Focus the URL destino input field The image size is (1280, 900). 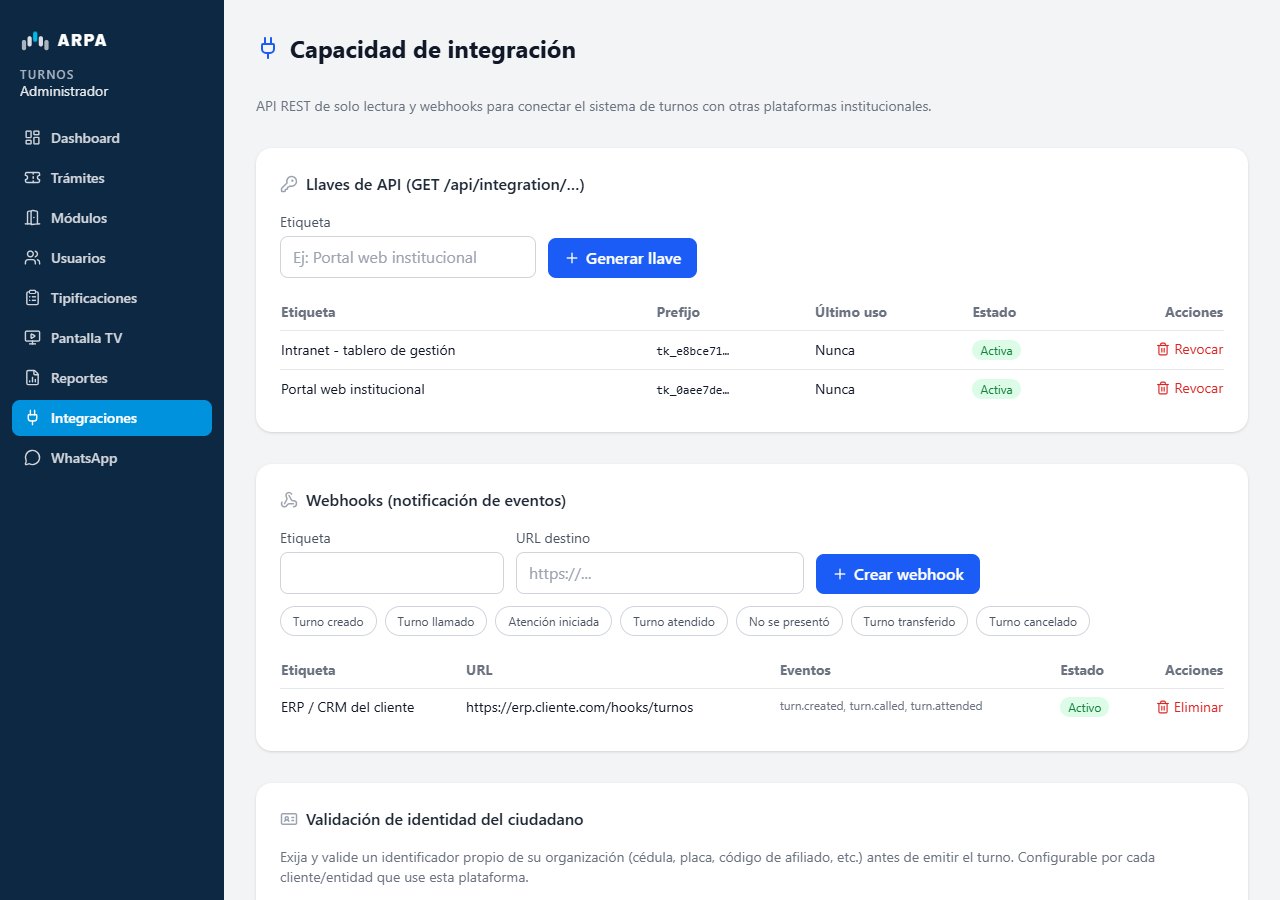[x=660, y=573]
